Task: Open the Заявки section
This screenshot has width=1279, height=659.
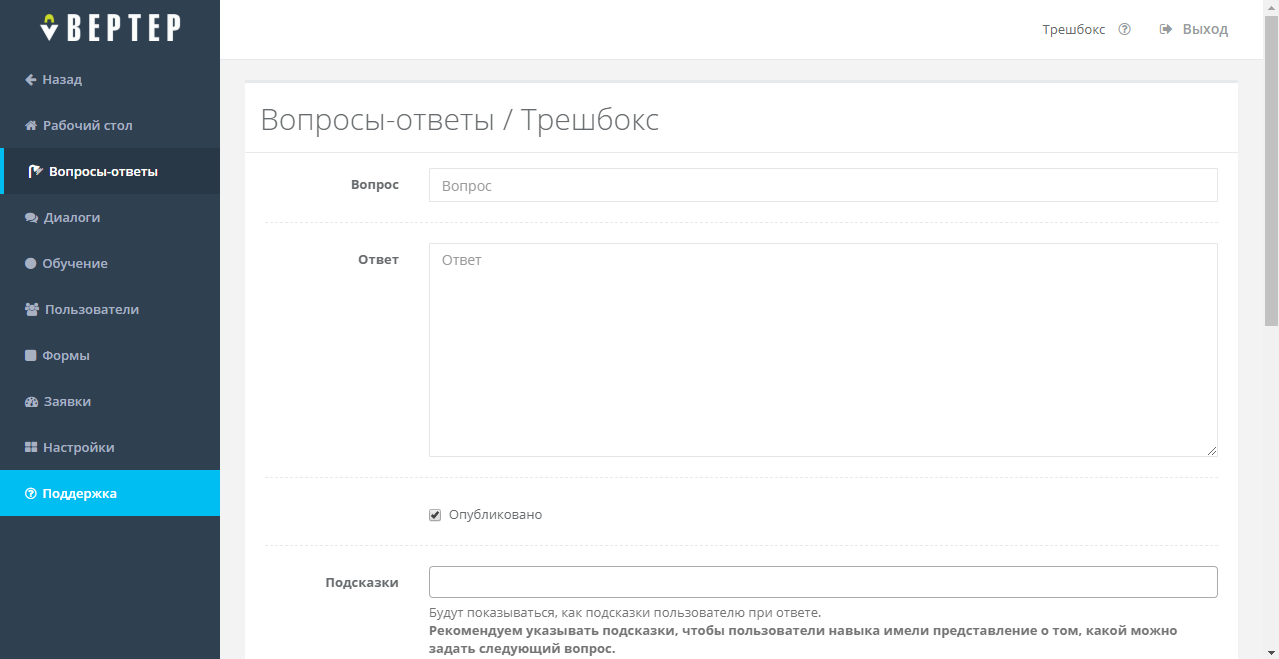Action: coord(110,401)
